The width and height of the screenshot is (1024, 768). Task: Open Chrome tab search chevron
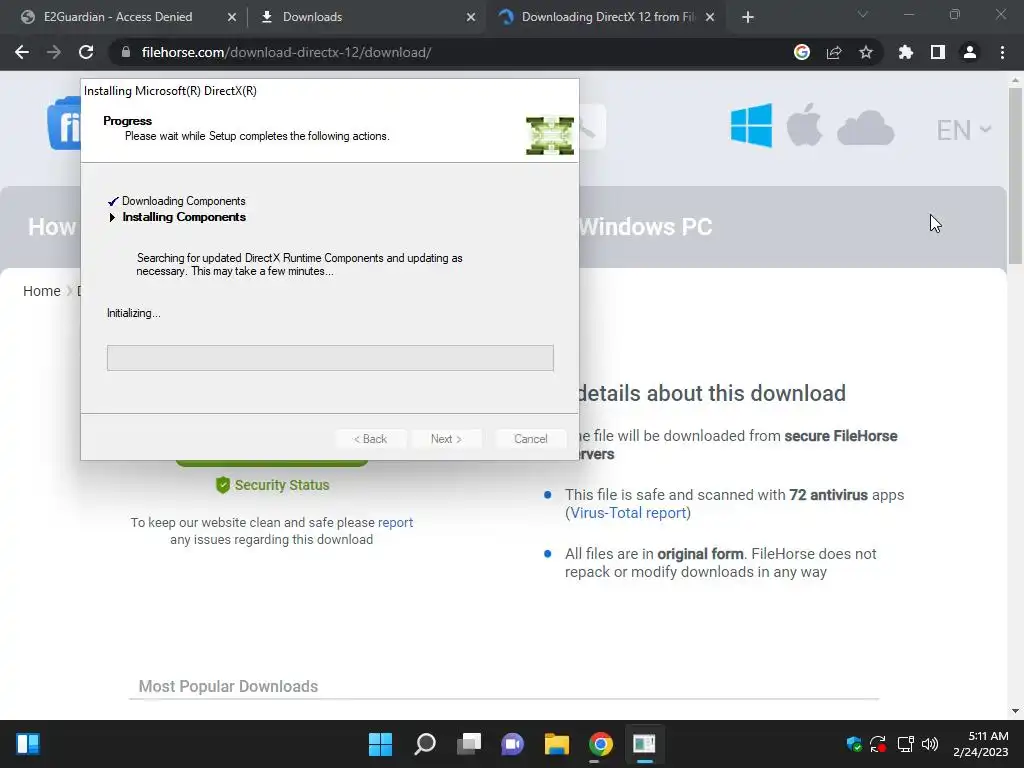pyautogui.click(x=863, y=14)
